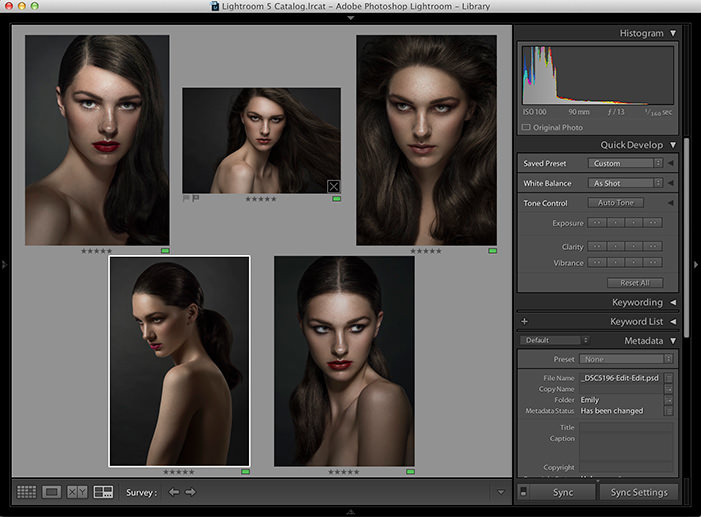Open Compare view (X|Y) icon
701x517 pixels.
[77, 492]
